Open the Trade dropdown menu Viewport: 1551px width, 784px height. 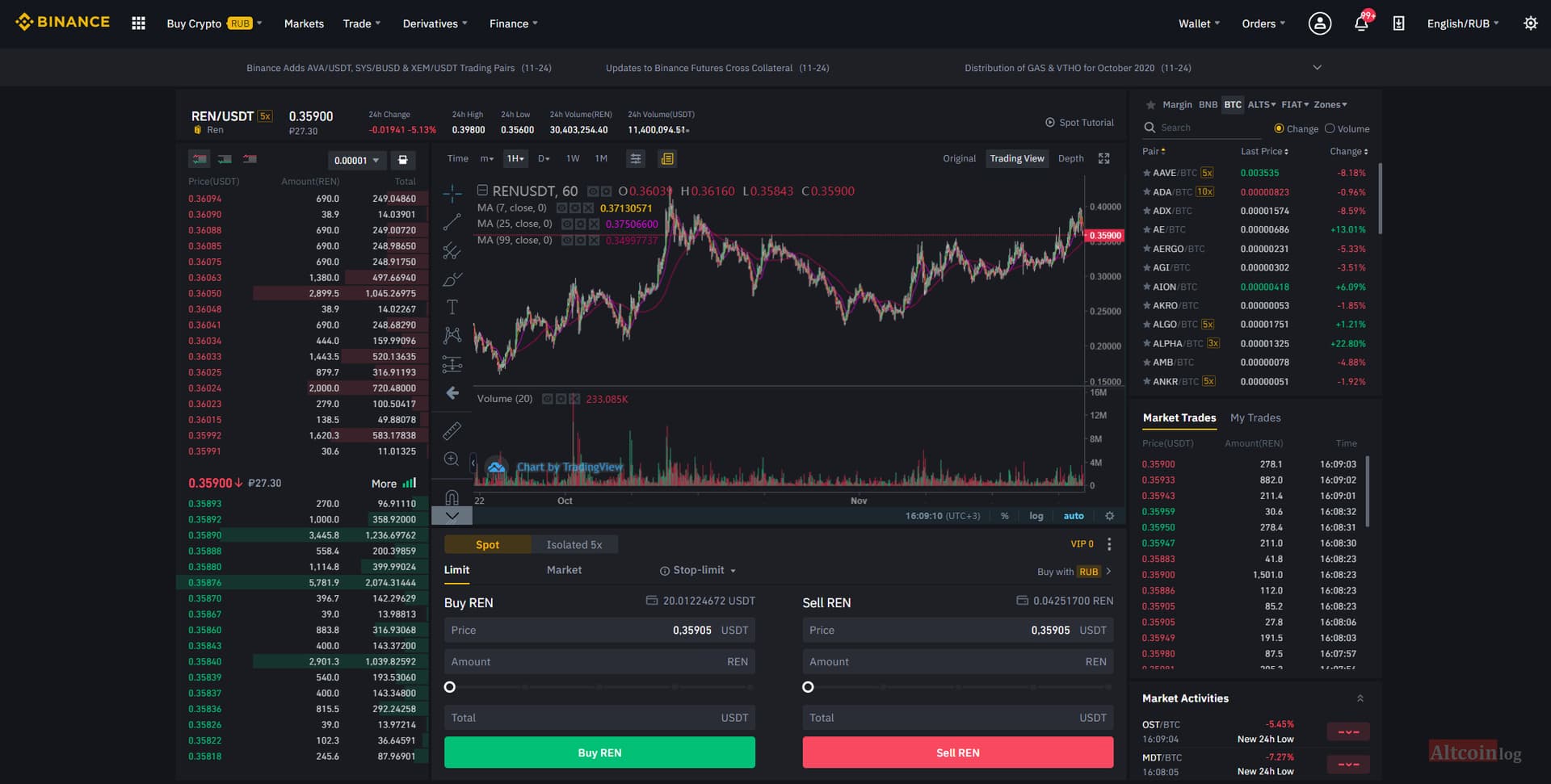coord(361,23)
